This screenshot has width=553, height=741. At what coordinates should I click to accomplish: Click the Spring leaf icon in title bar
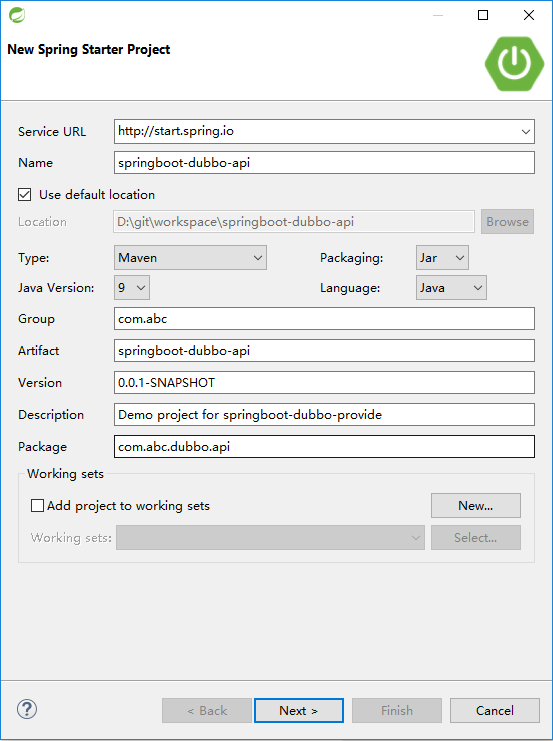click(17, 15)
